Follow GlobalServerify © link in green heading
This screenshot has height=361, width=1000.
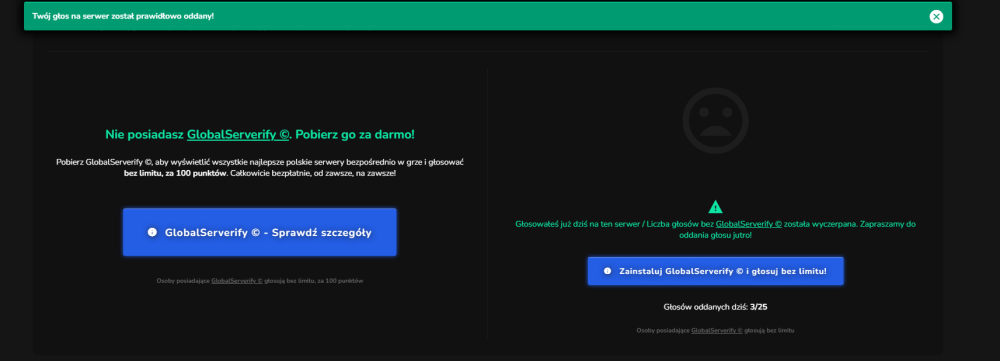coord(239,135)
